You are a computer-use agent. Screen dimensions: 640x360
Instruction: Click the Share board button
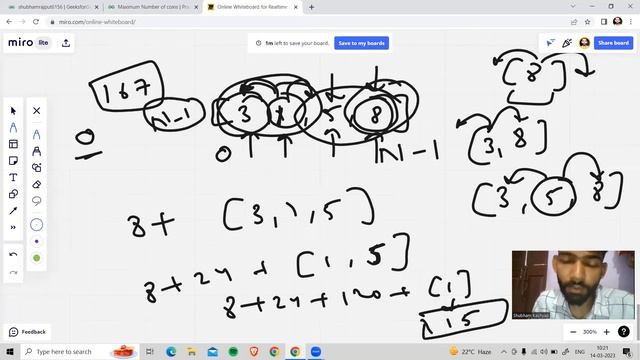pos(613,43)
